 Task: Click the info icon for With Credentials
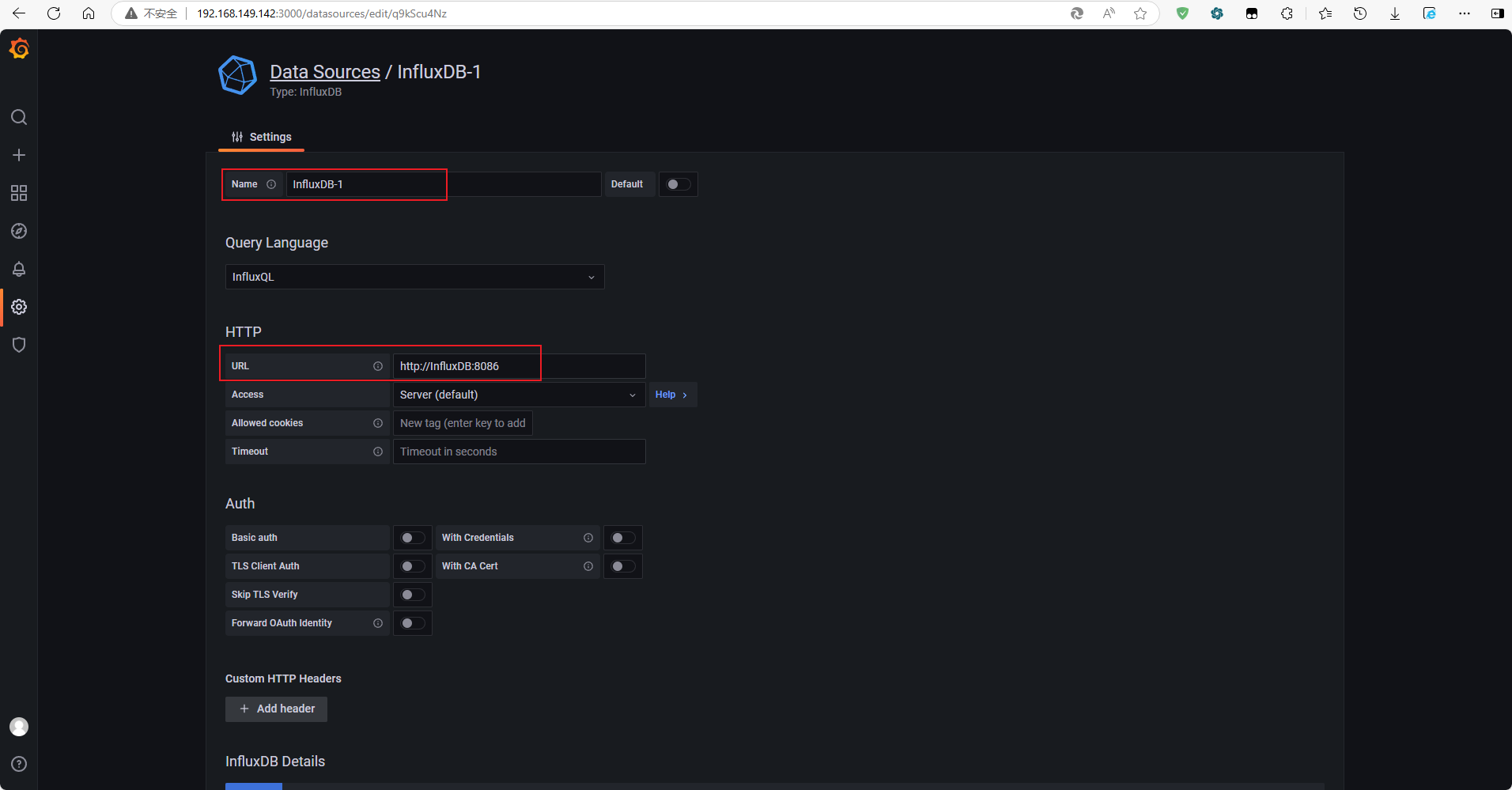[x=588, y=538]
